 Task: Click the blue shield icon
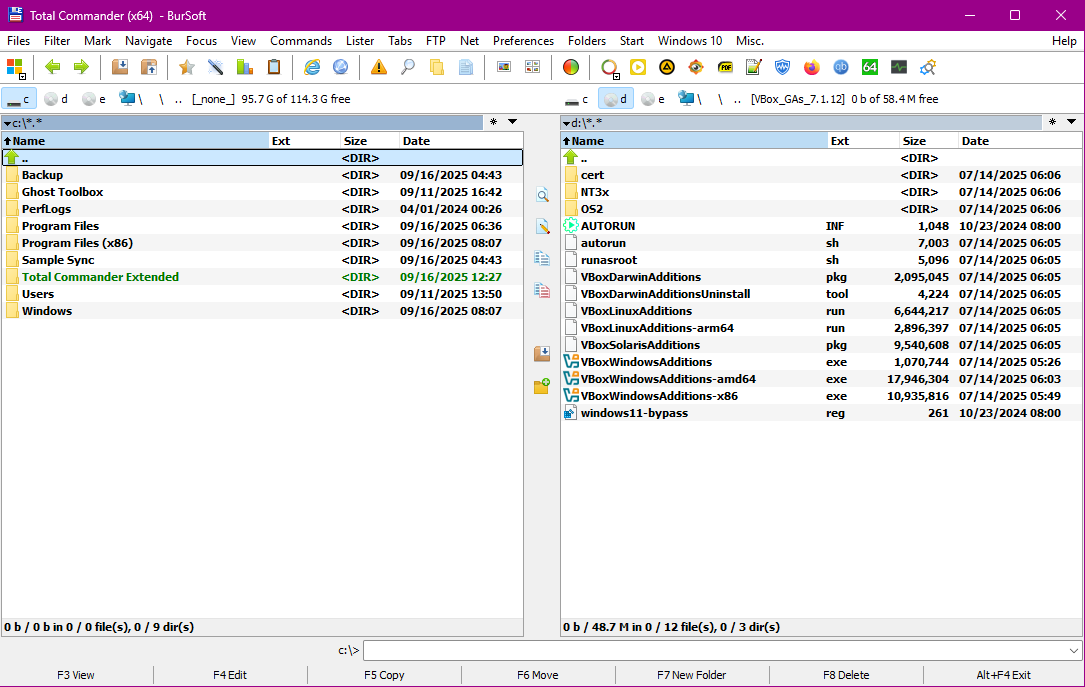[x=783, y=67]
